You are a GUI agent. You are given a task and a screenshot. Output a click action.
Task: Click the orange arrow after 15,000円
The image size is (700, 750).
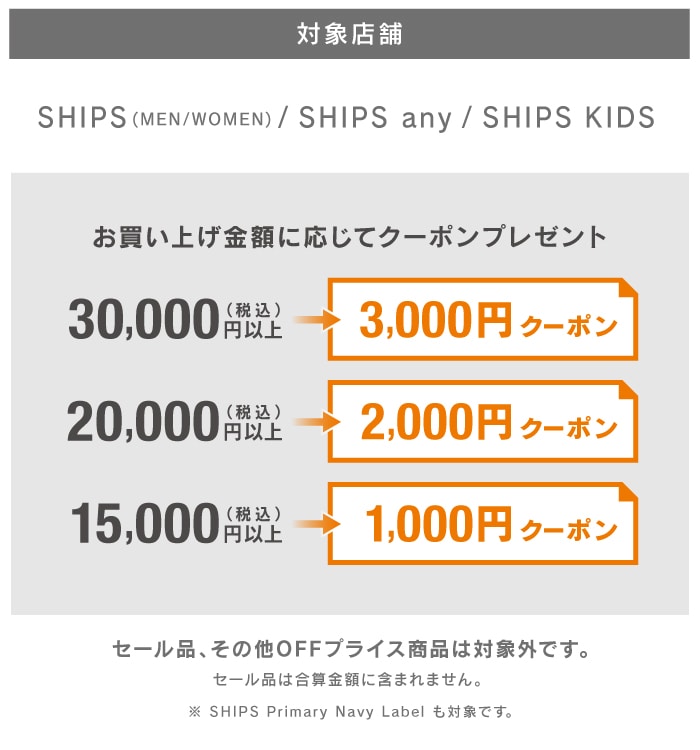(310, 523)
